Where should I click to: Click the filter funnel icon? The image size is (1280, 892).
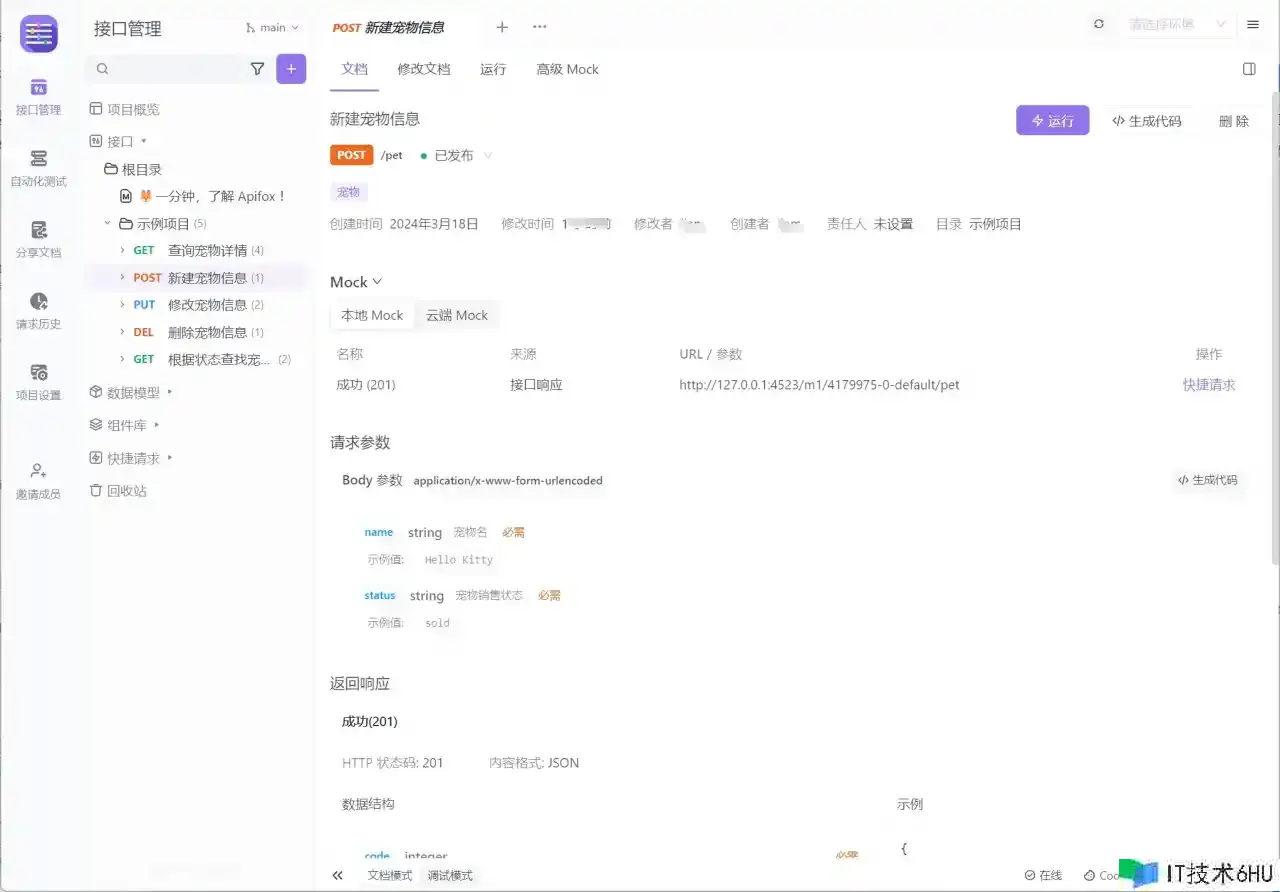pyautogui.click(x=257, y=69)
